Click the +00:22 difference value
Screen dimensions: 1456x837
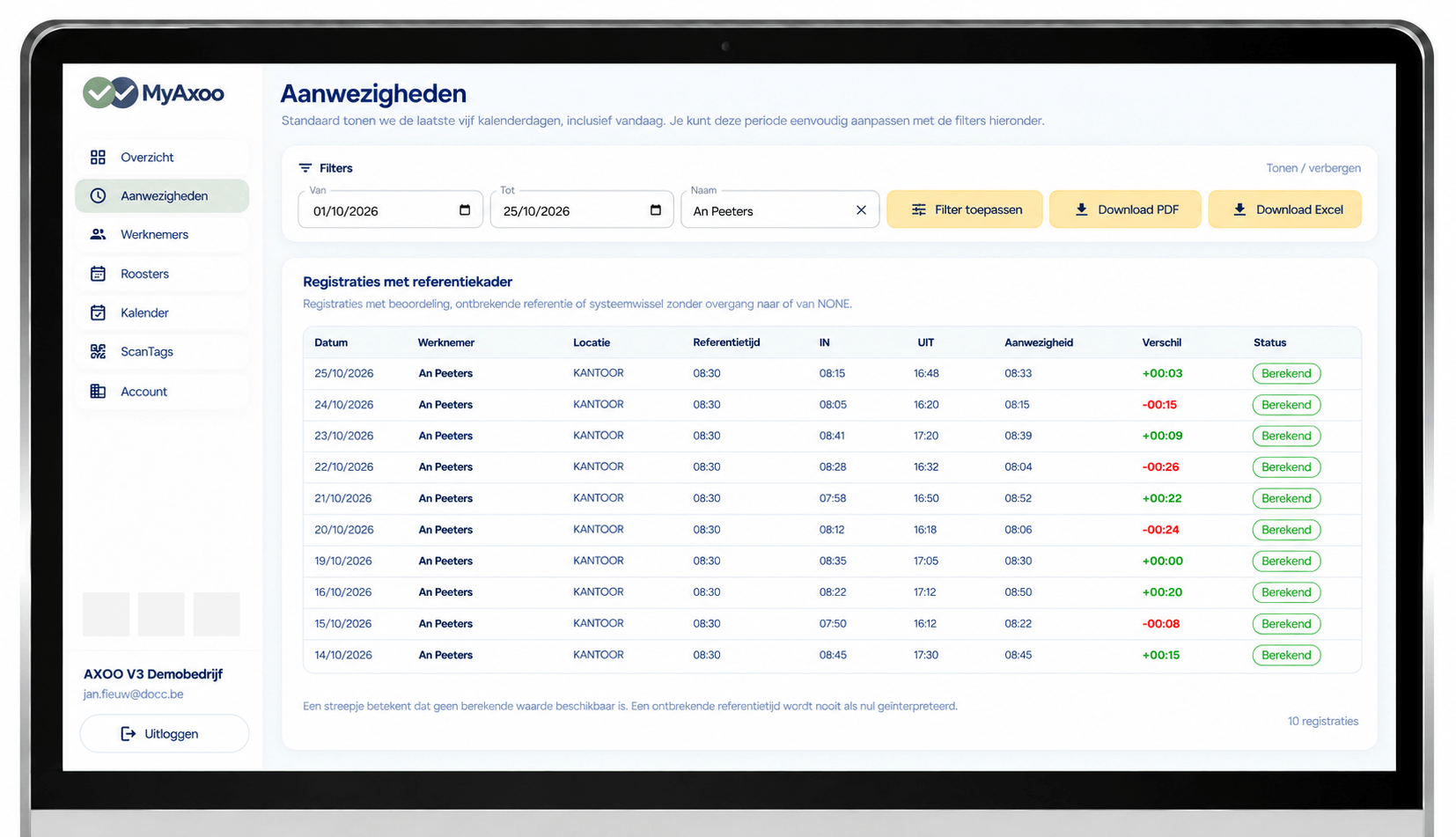click(x=1162, y=498)
